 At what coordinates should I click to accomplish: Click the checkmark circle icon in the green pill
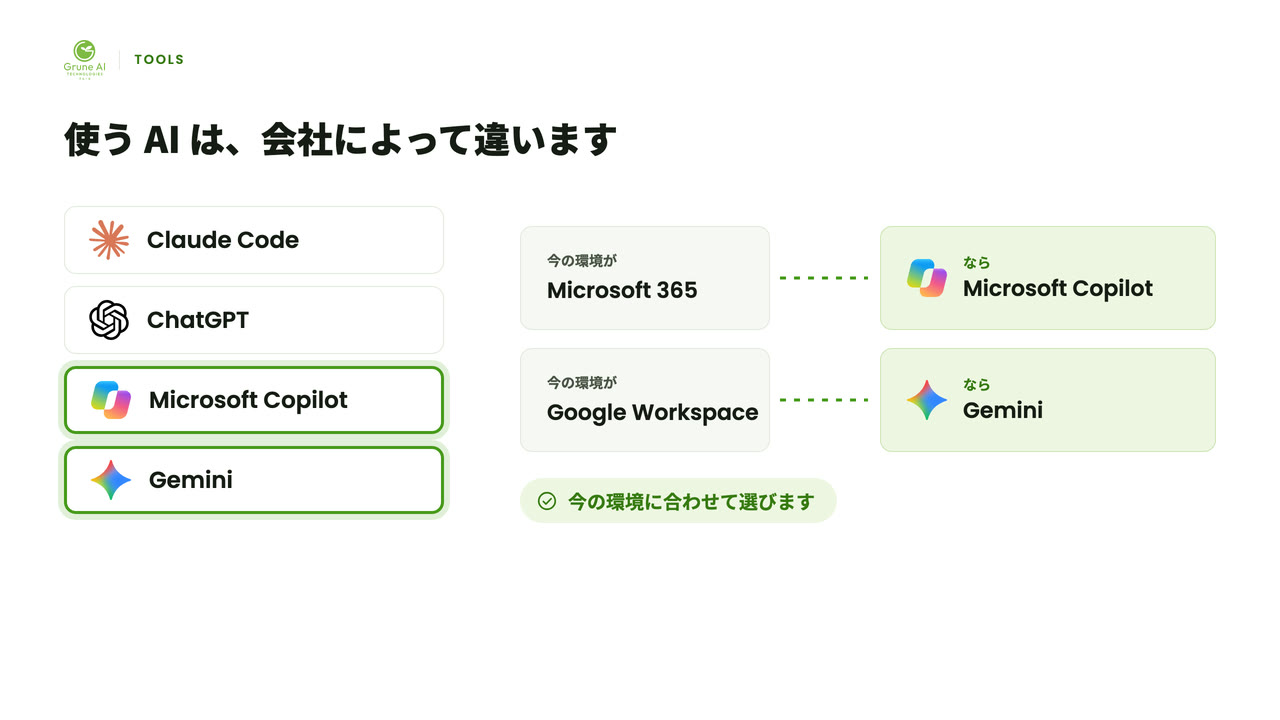(547, 501)
